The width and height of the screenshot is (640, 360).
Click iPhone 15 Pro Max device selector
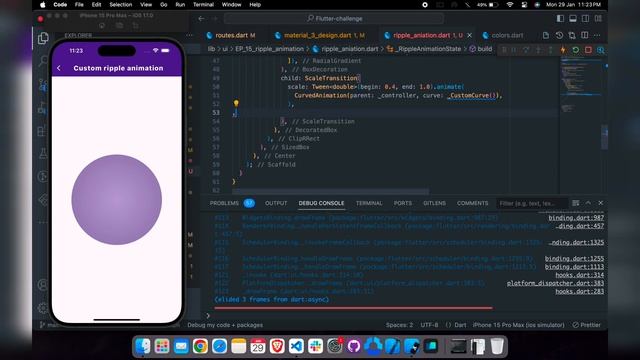pos(518,325)
